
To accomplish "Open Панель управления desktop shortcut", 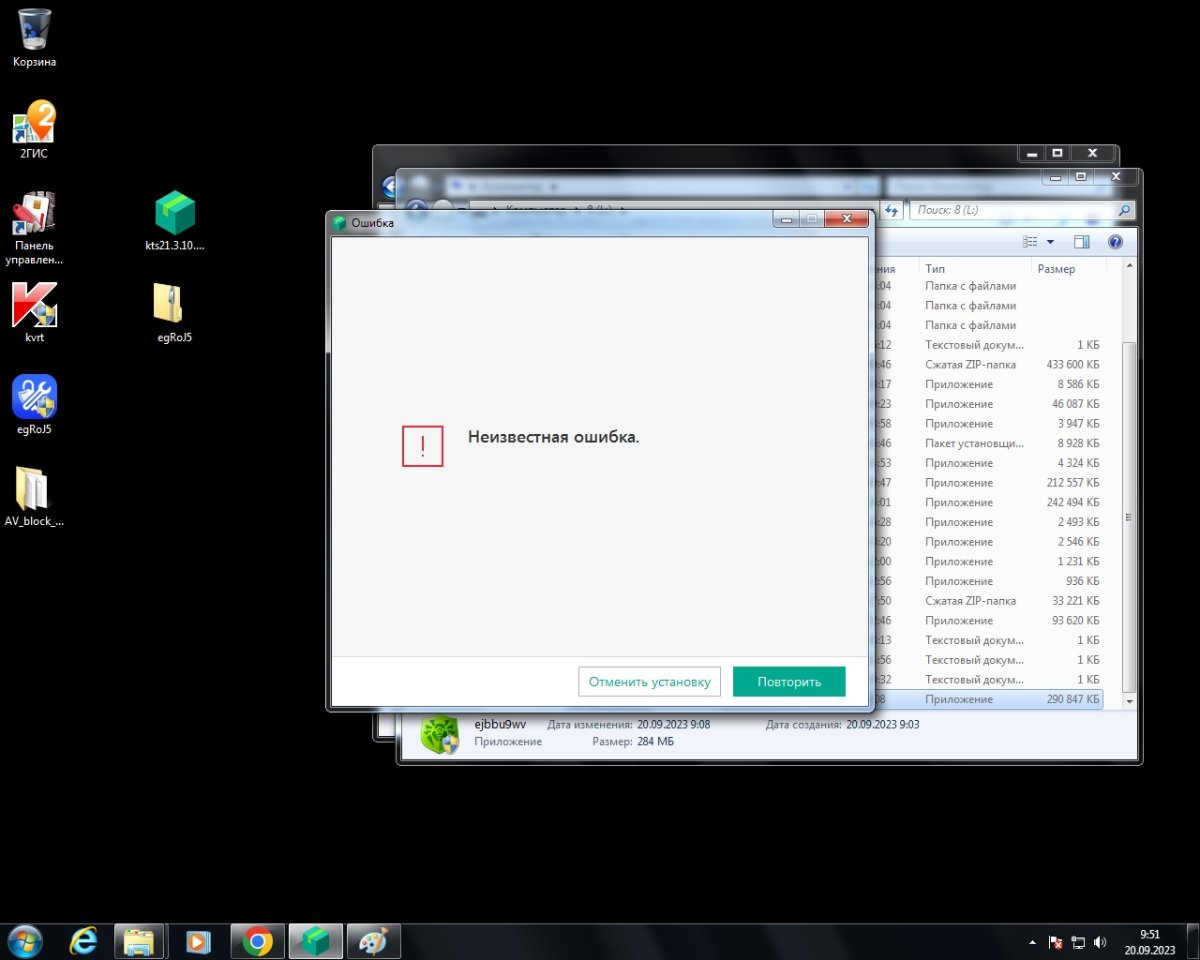I will click(x=34, y=228).
